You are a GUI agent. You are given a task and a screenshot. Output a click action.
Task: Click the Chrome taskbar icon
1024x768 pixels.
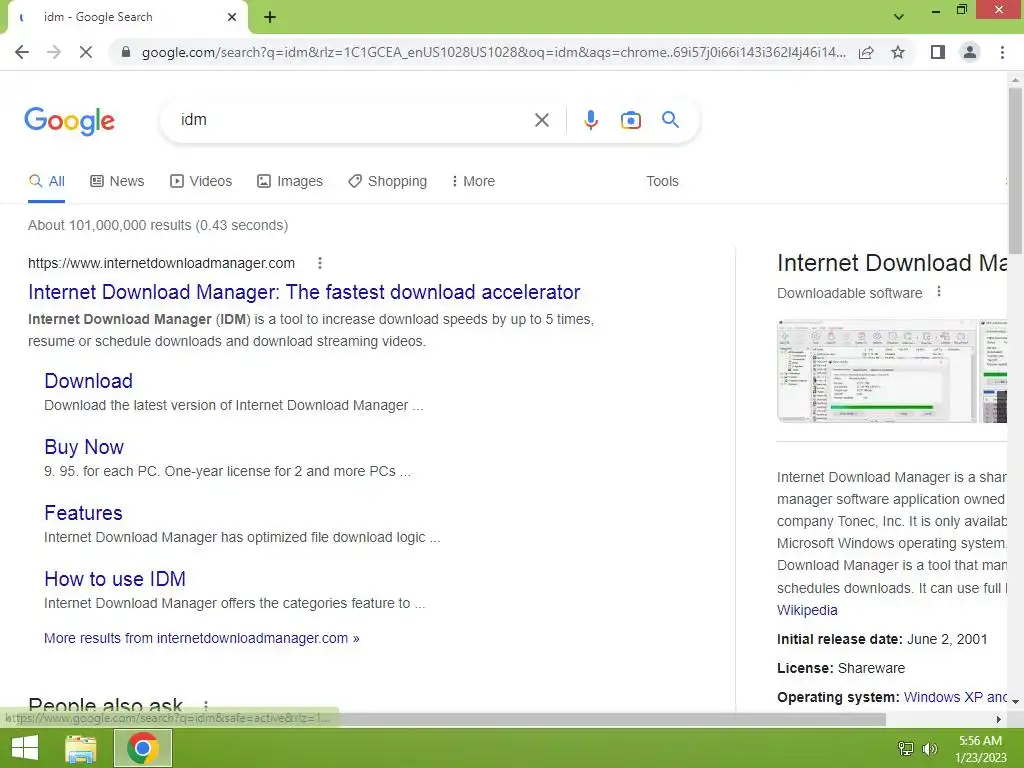[143, 748]
